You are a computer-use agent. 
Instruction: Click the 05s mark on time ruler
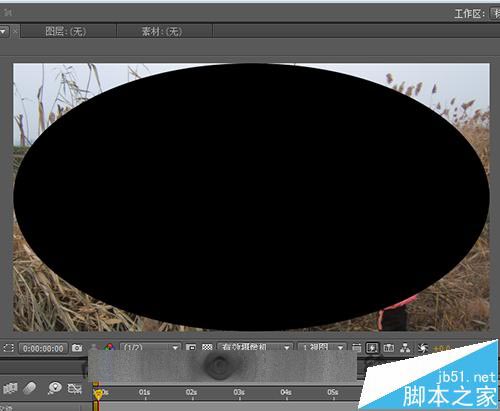pyautogui.click(x=333, y=392)
